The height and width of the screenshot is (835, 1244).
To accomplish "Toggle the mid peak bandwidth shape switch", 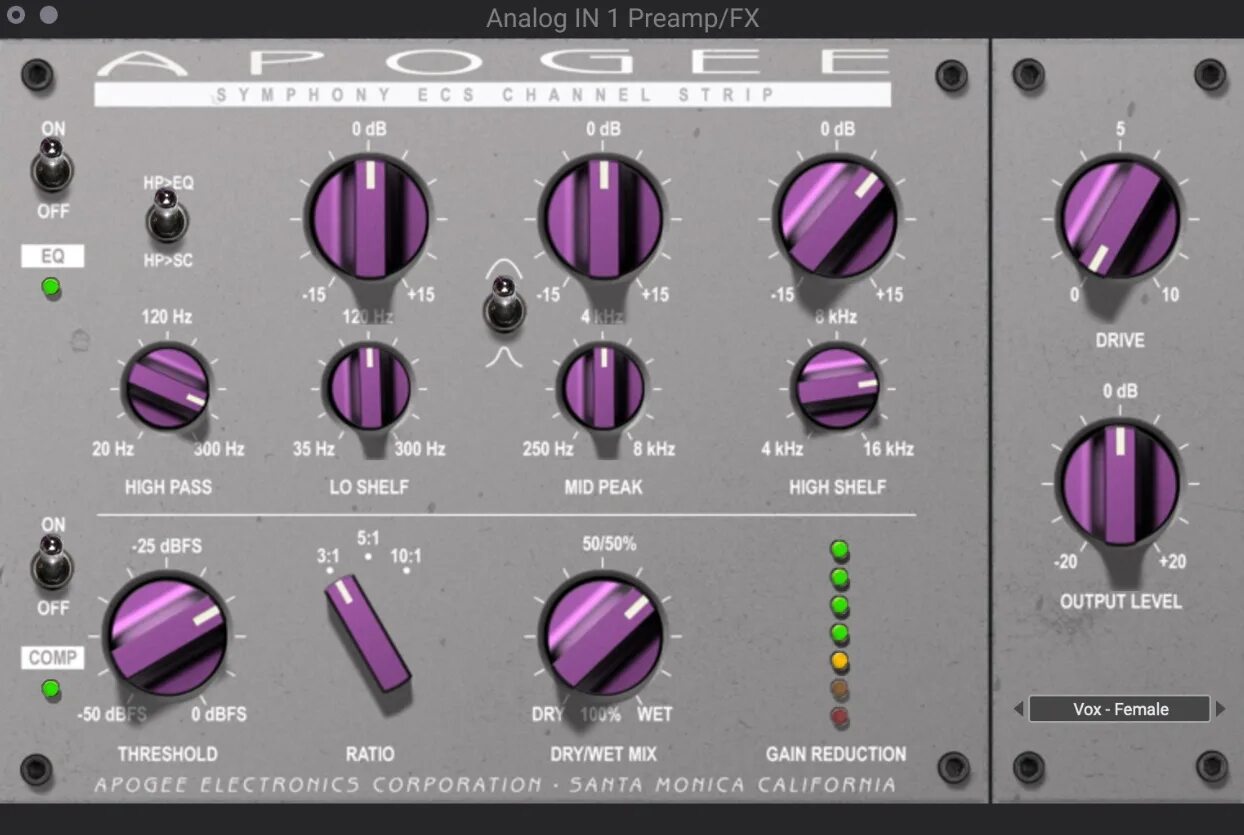I will pos(504,305).
